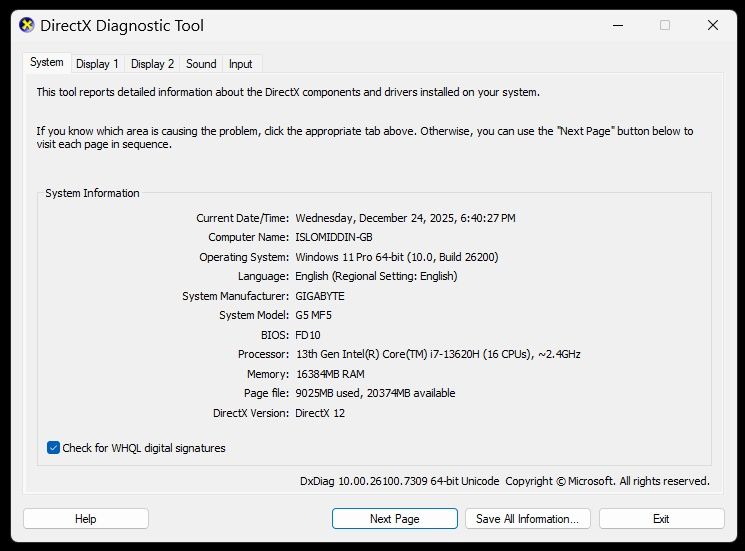Open the Input tab
This screenshot has width=745, height=551.
pos(240,64)
